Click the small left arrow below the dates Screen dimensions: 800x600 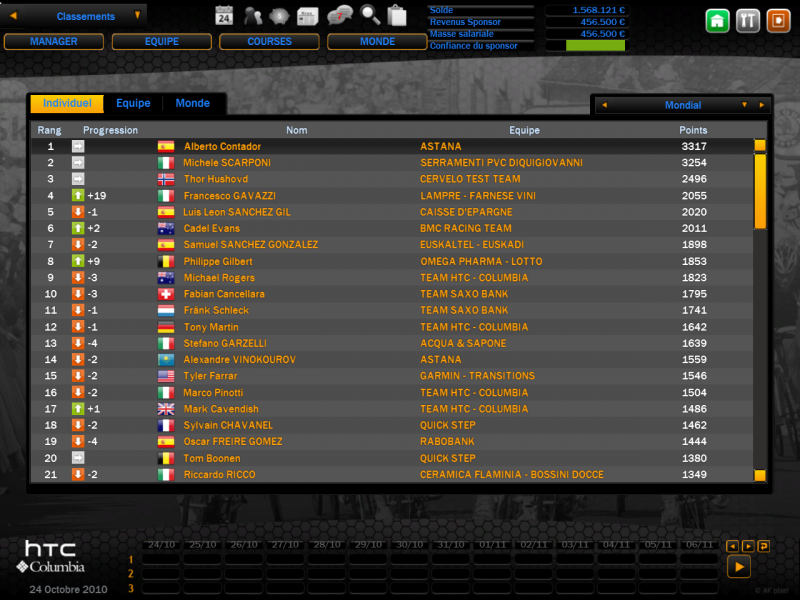pos(732,546)
